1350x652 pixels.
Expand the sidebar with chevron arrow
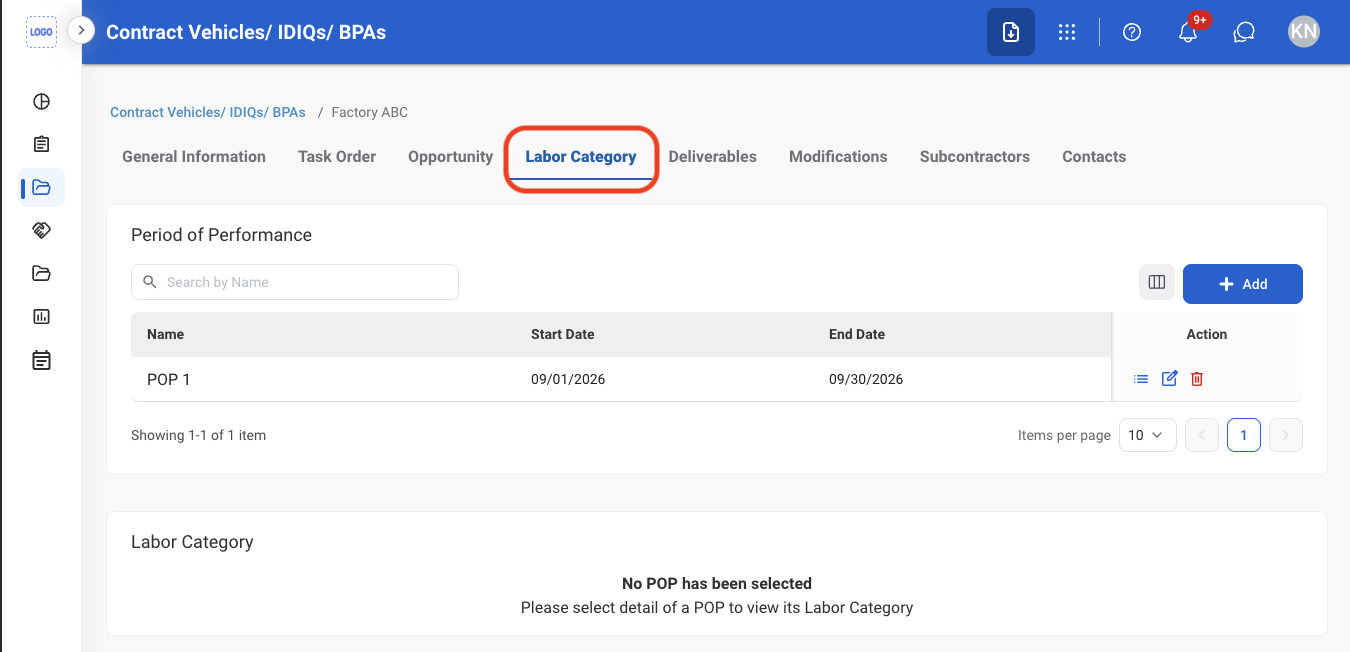pyautogui.click(x=81, y=30)
